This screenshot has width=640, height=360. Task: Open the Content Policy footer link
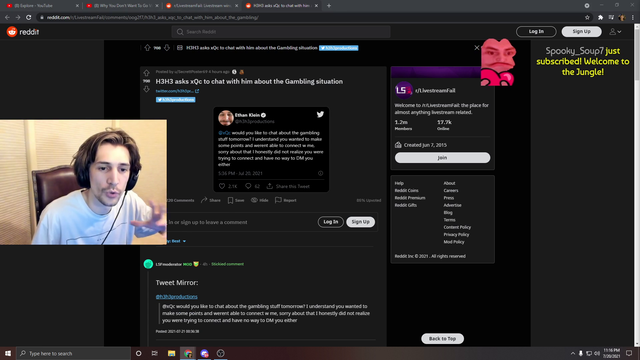457,227
